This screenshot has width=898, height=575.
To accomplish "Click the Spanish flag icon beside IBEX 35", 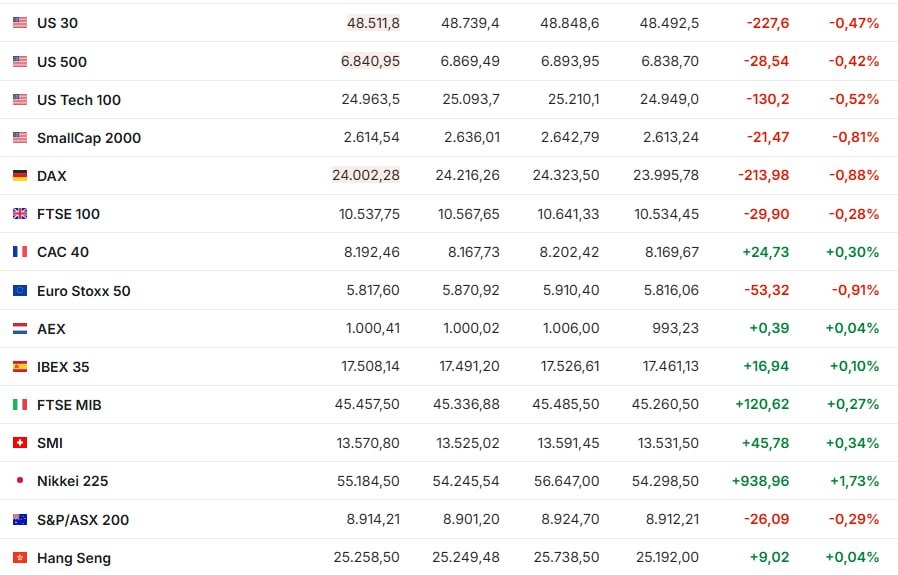I will click(20, 367).
